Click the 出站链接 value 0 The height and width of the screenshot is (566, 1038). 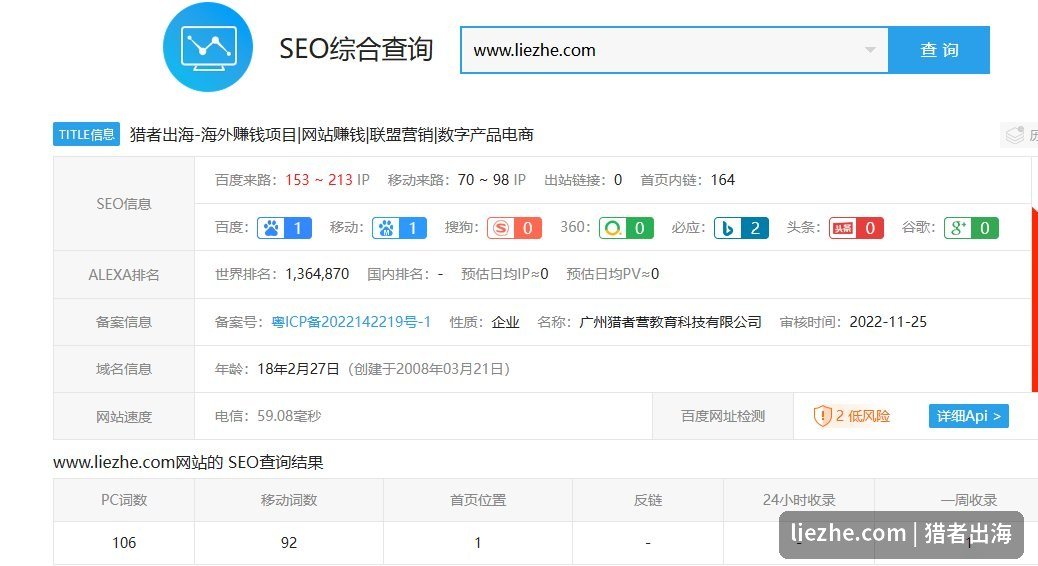pyautogui.click(x=618, y=180)
